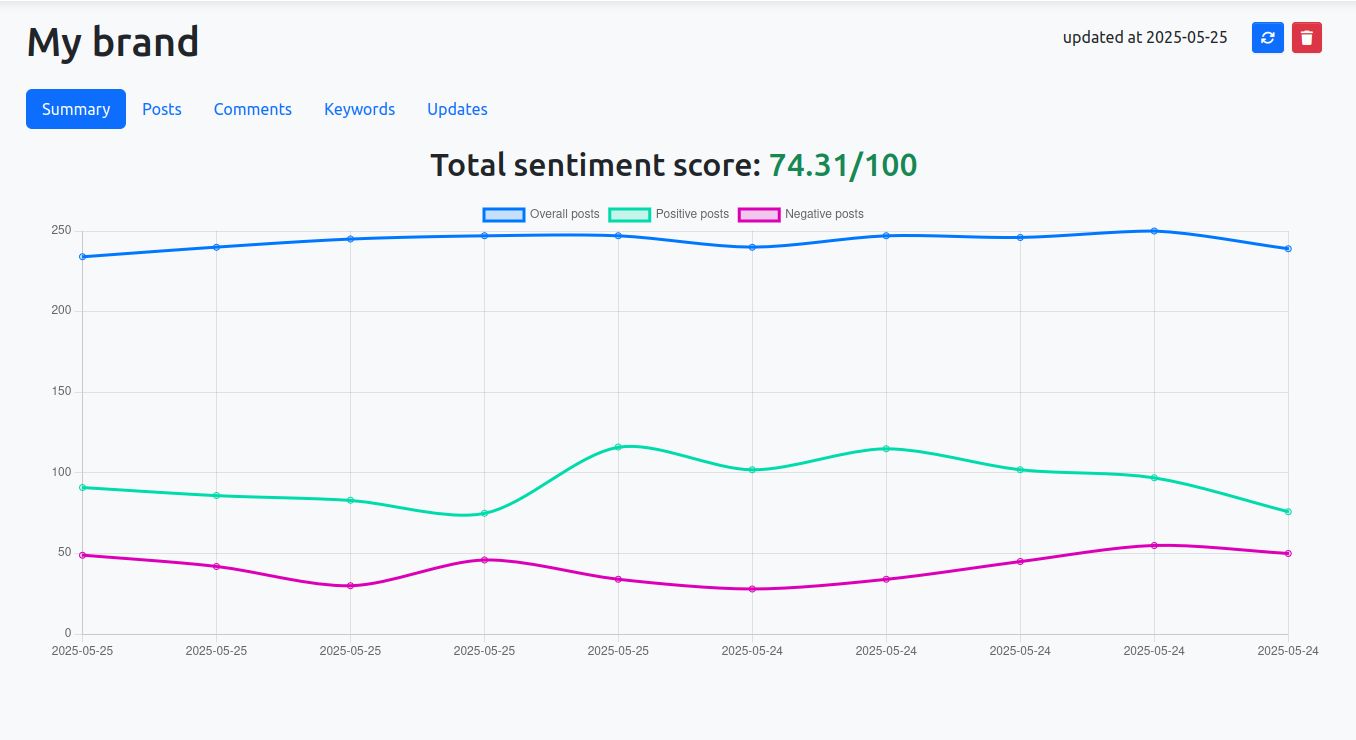Image resolution: width=1356 pixels, height=740 pixels.
Task: Open the Updates tab
Action: [457, 109]
